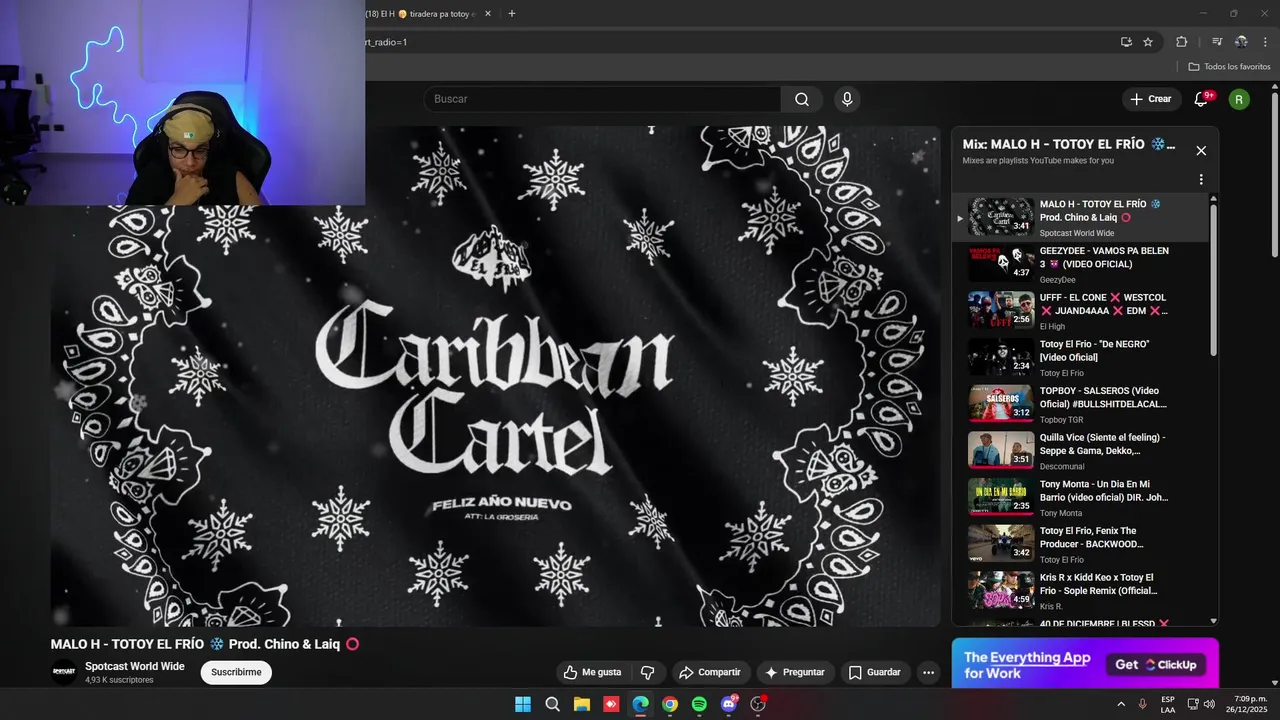Screen dimensions: 1280x720
Task: Open Discord from taskbar
Action: 729,704
